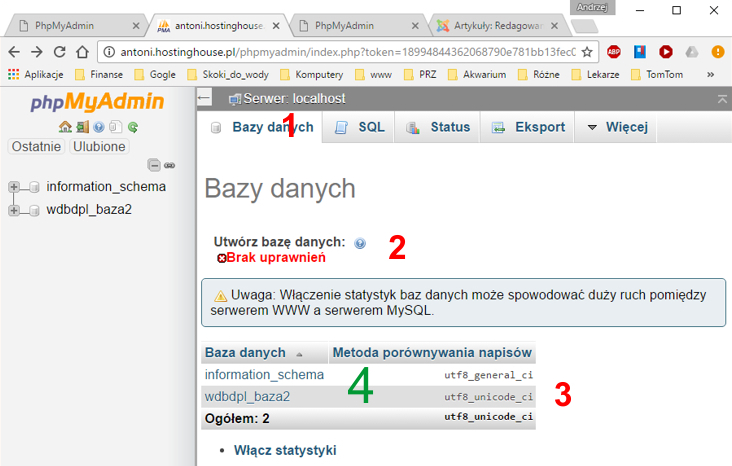The image size is (732, 466).
Task: Click the Ostatnie button in sidebar
Action: (x=36, y=146)
